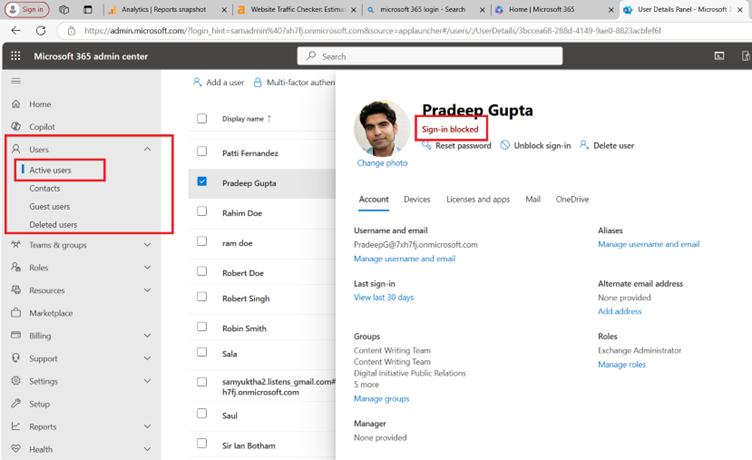Click the Health heart icon
Viewport: 752px width, 460px height.
click(x=16, y=448)
